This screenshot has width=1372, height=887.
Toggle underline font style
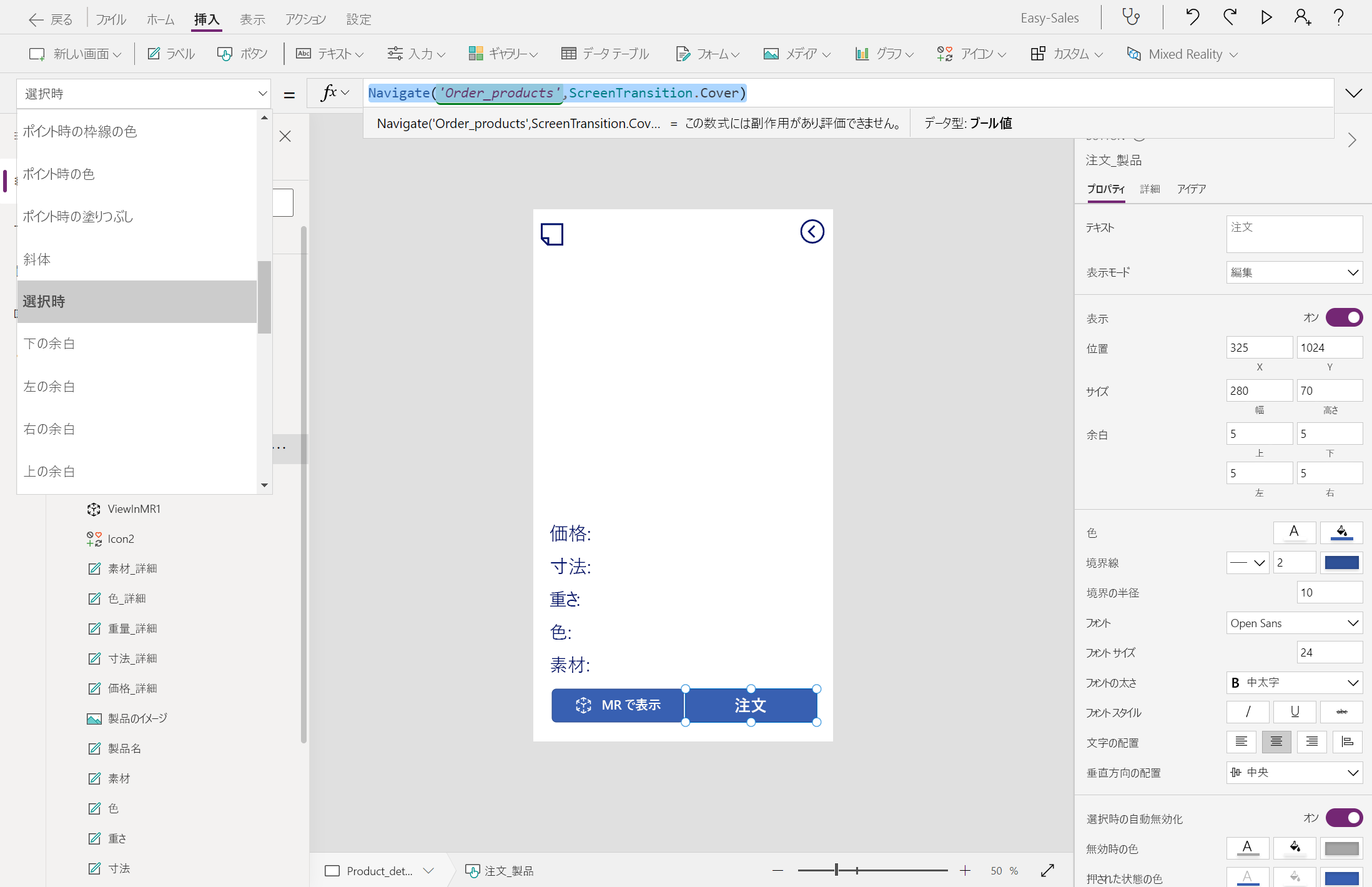click(x=1295, y=712)
